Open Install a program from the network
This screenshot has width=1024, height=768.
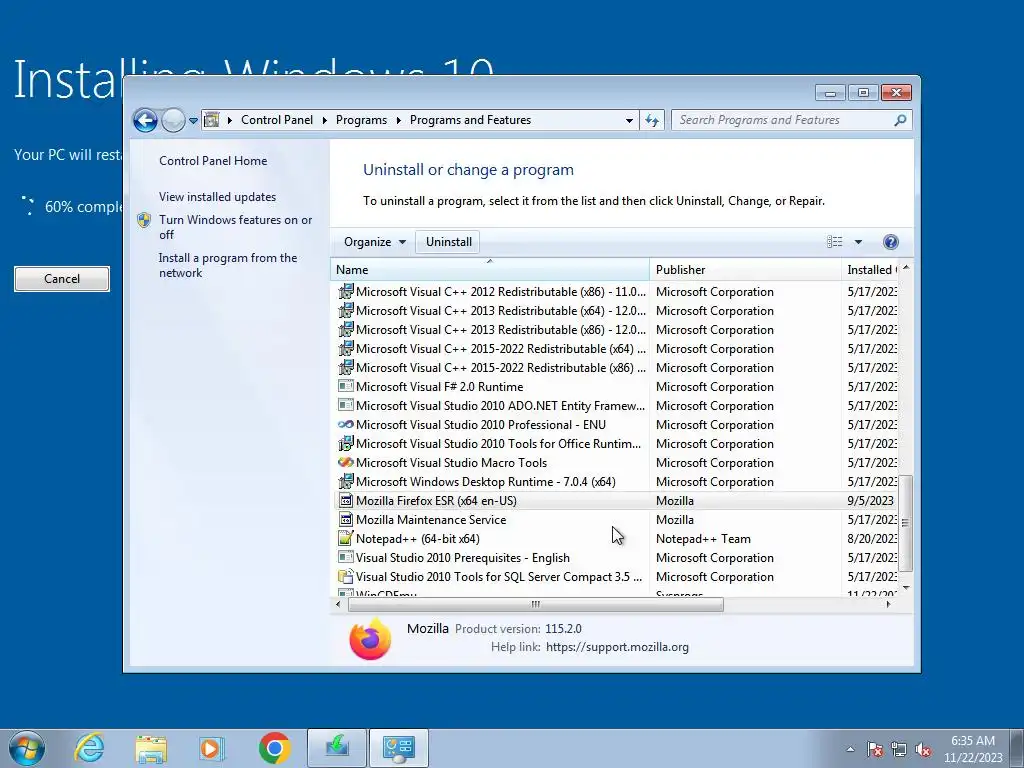tap(228, 265)
